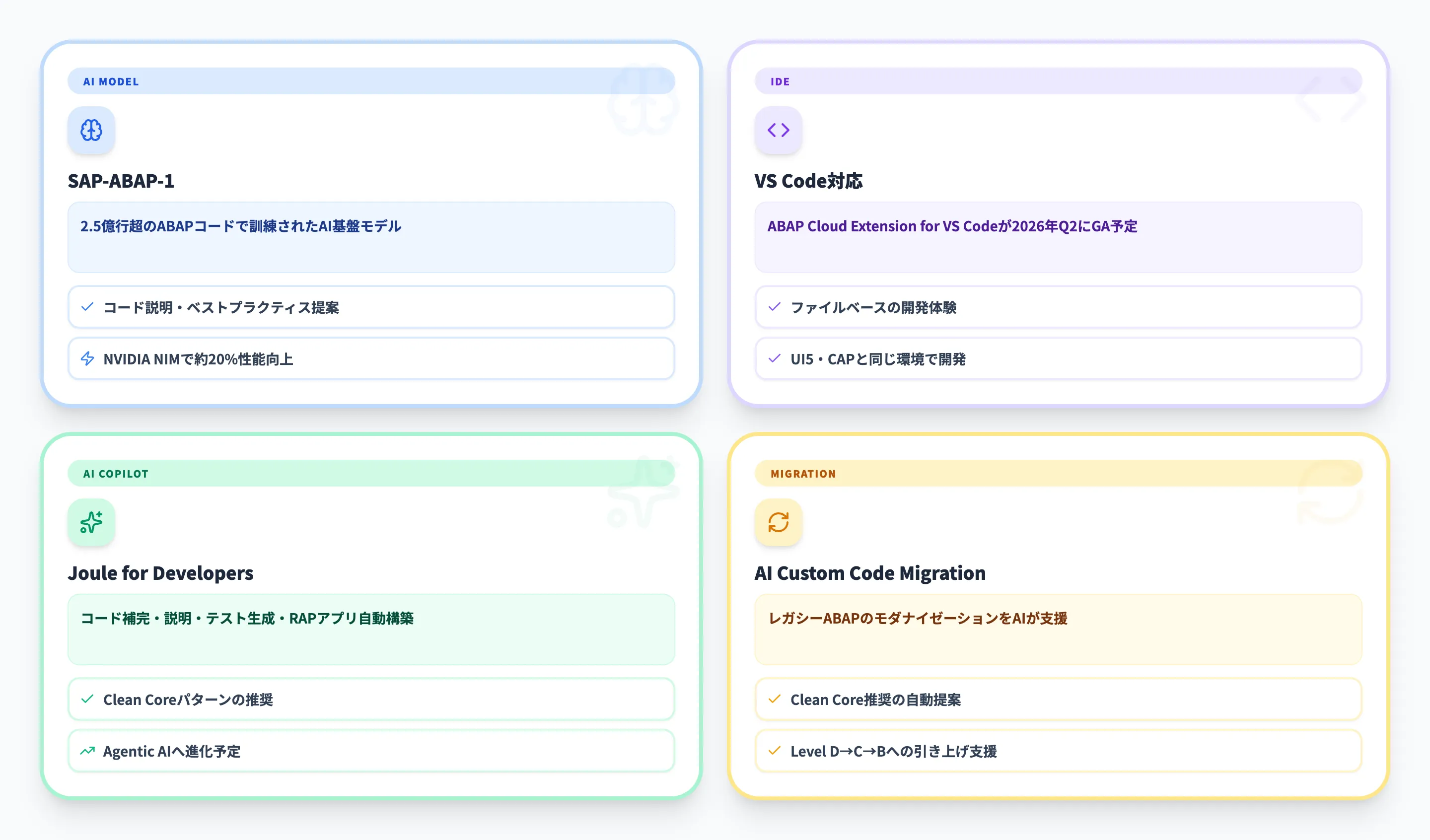The width and height of the screenshot is (1430, 840).
Task: Select the trending arrow icon beside Agentic AI item
Action: (87, 751)
